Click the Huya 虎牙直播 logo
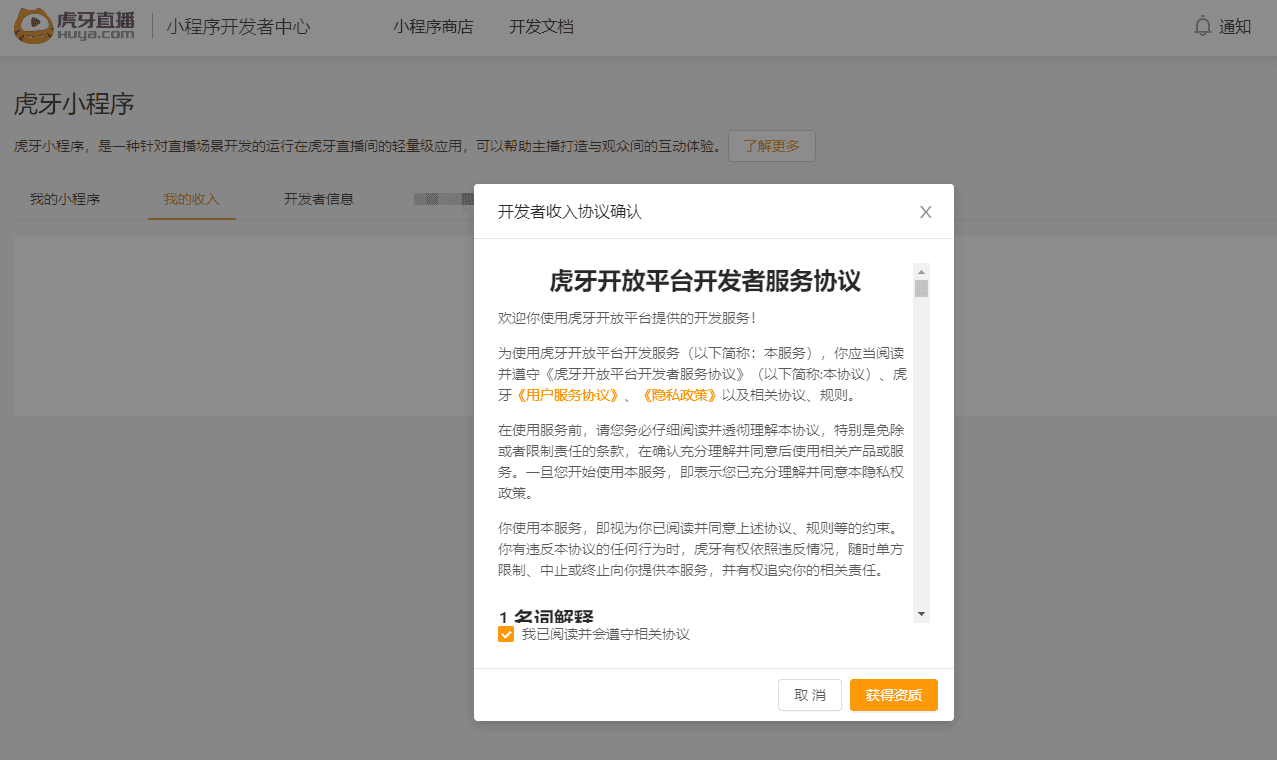This screenshot has height=760, width=1277. point(75,27)
